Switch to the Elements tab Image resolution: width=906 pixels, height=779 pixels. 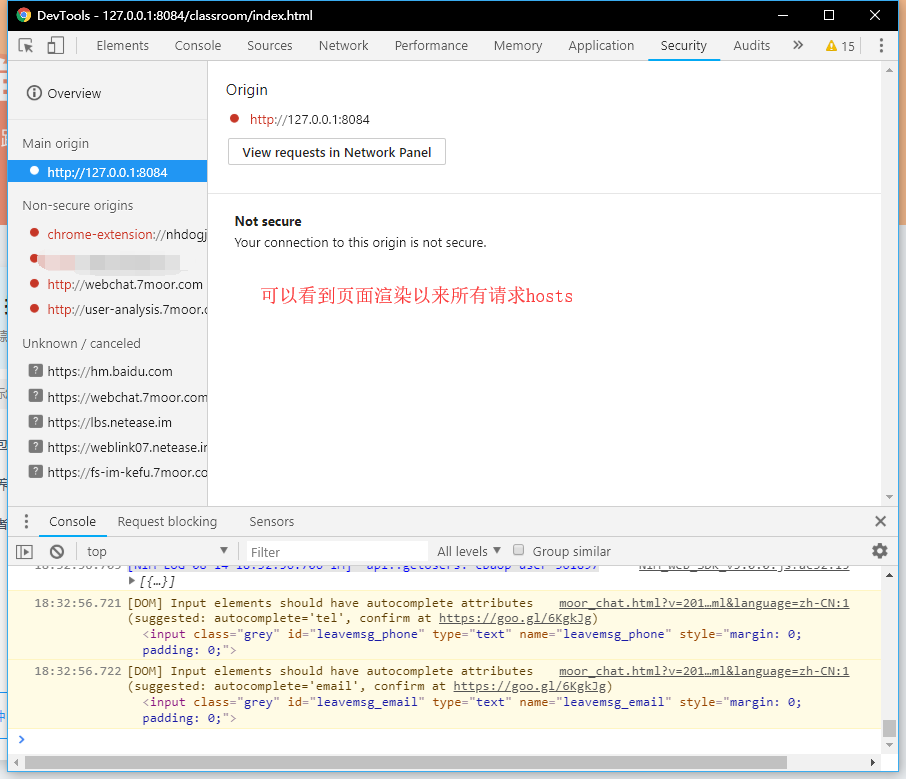pyautogui.click(x=122, y=46)
